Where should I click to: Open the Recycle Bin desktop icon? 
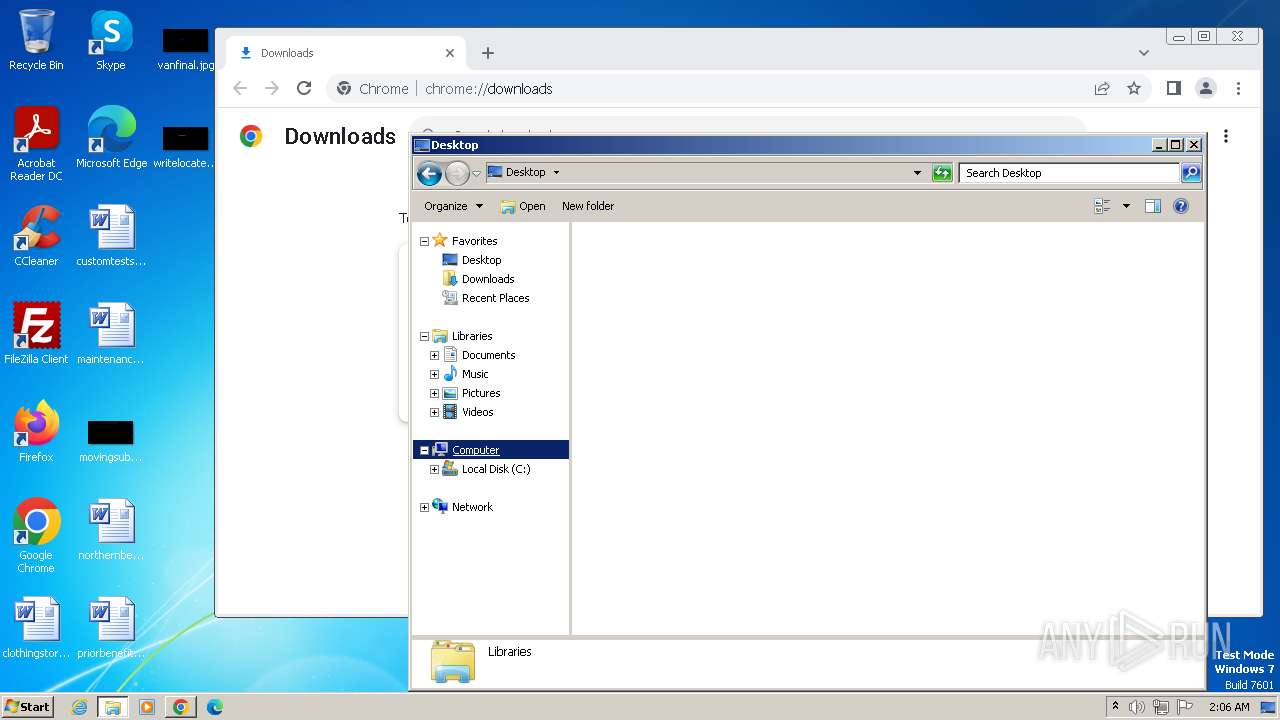[36, 40]
